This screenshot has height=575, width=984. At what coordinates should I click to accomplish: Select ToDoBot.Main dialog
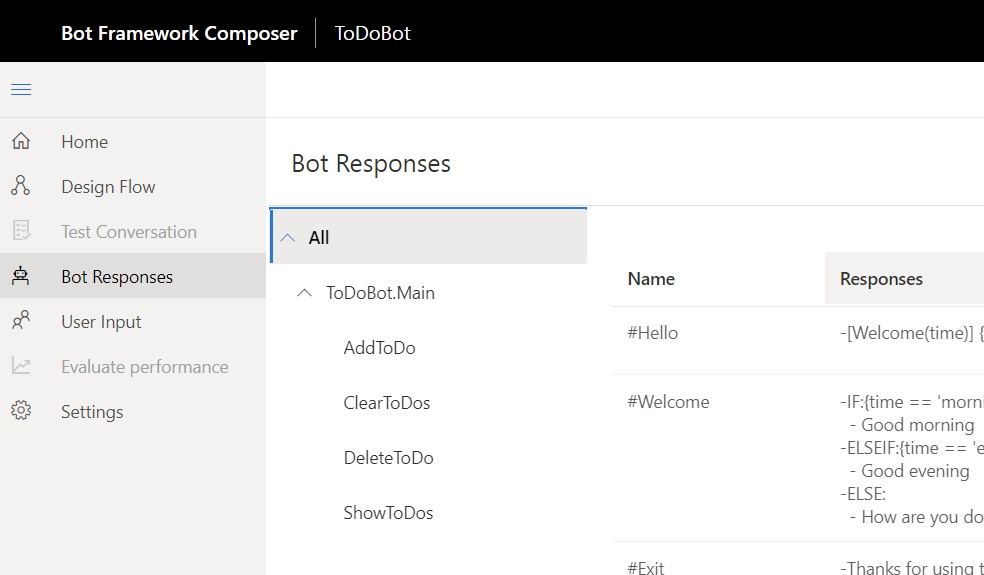click(x=380, y=293)
